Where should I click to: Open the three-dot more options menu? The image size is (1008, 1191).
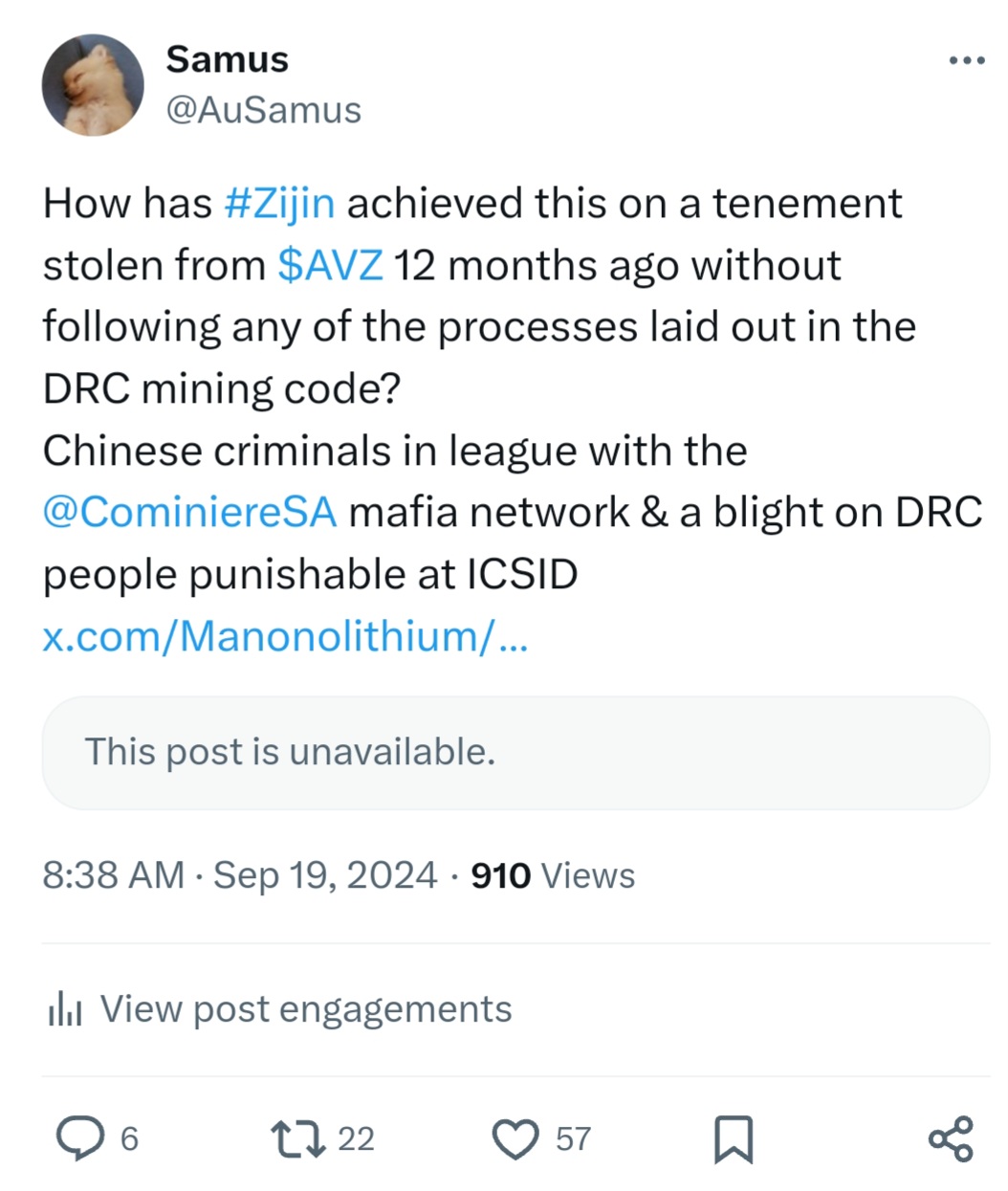click(x=966, y=61)
